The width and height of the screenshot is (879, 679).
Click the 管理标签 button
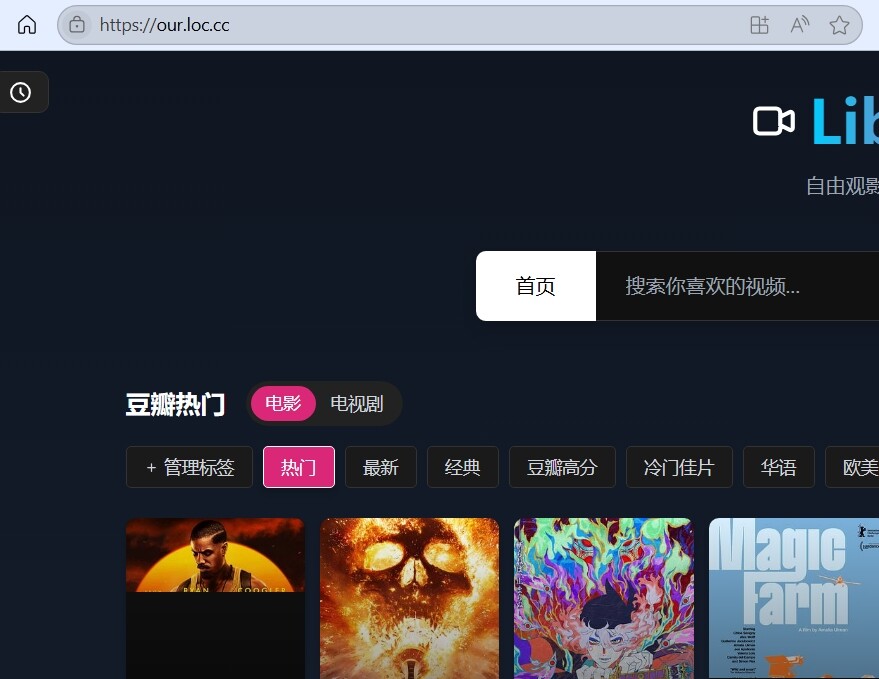[189, 467]
